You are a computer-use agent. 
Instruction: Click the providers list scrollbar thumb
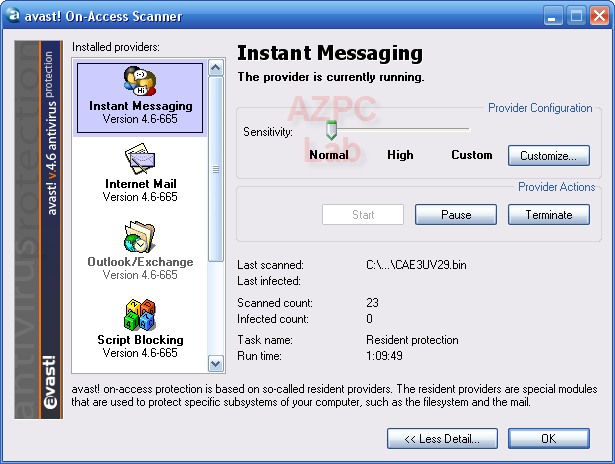click(215, 168)
